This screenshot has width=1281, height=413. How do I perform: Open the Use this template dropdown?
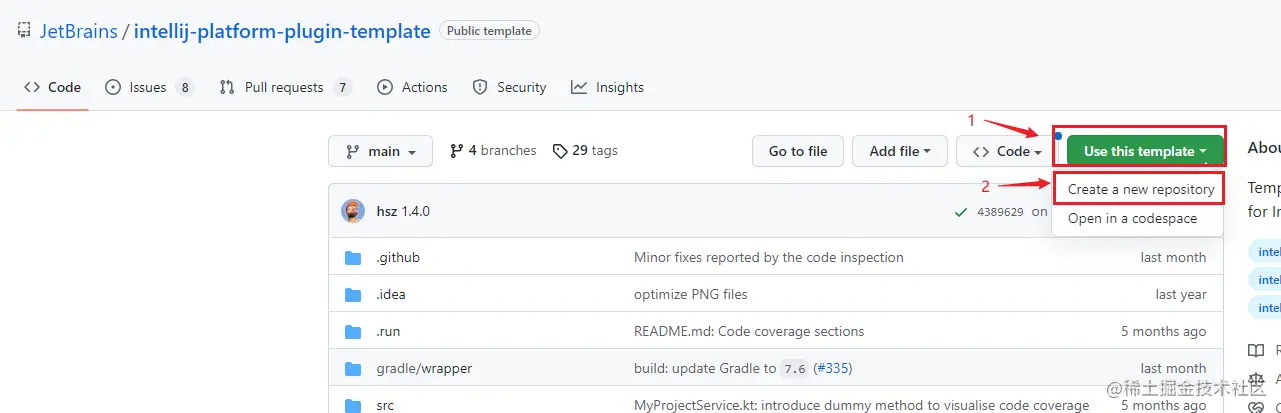[1145, 151]
